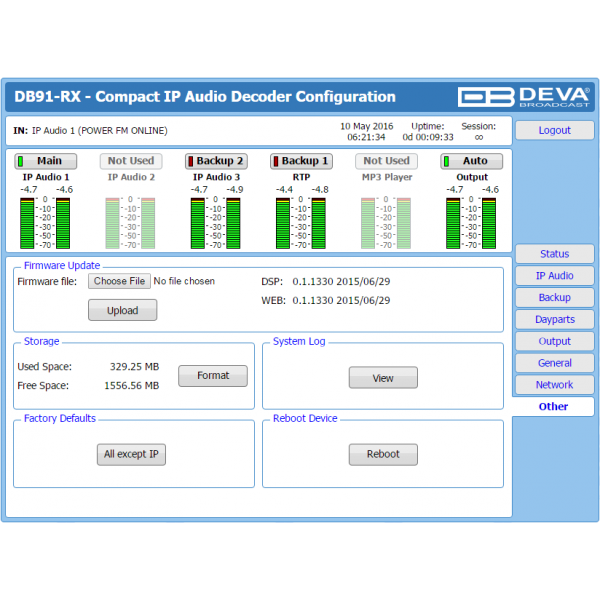Click the 'IP Audio 1 (POWER FM ONLINE)' input text
Viewport: 600px width, 600px height.
pos(100,131)
